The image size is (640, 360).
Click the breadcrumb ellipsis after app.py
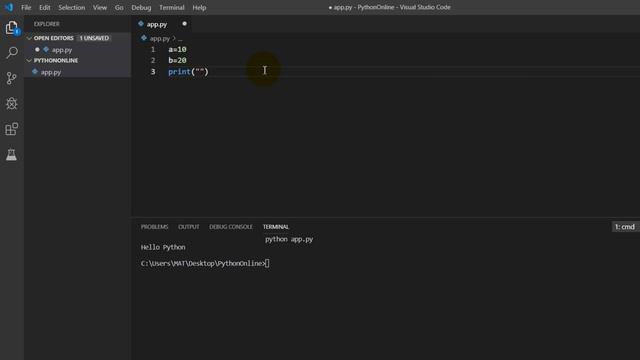click(180, 39)
